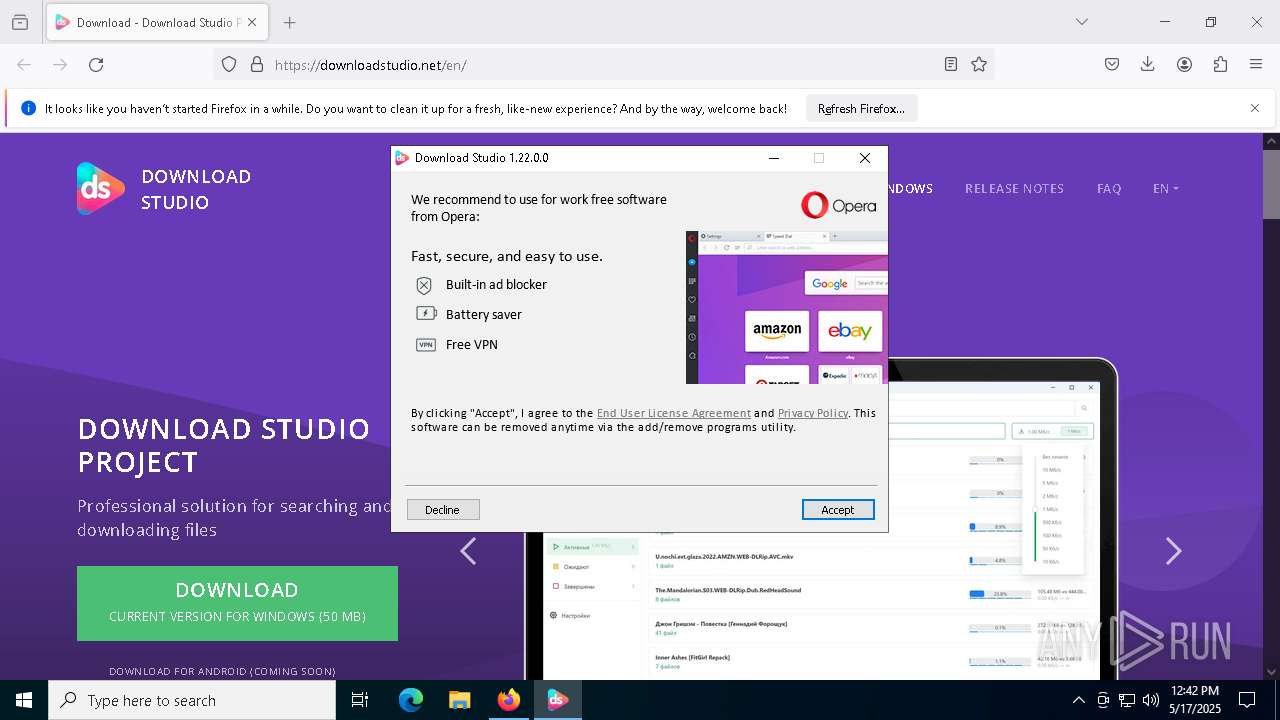Image resolution: width=1280 pixels, height=720 pixels.
Task: Open the taskbar clock showing 12:42 PM
Action: (x=1195, y=700)
